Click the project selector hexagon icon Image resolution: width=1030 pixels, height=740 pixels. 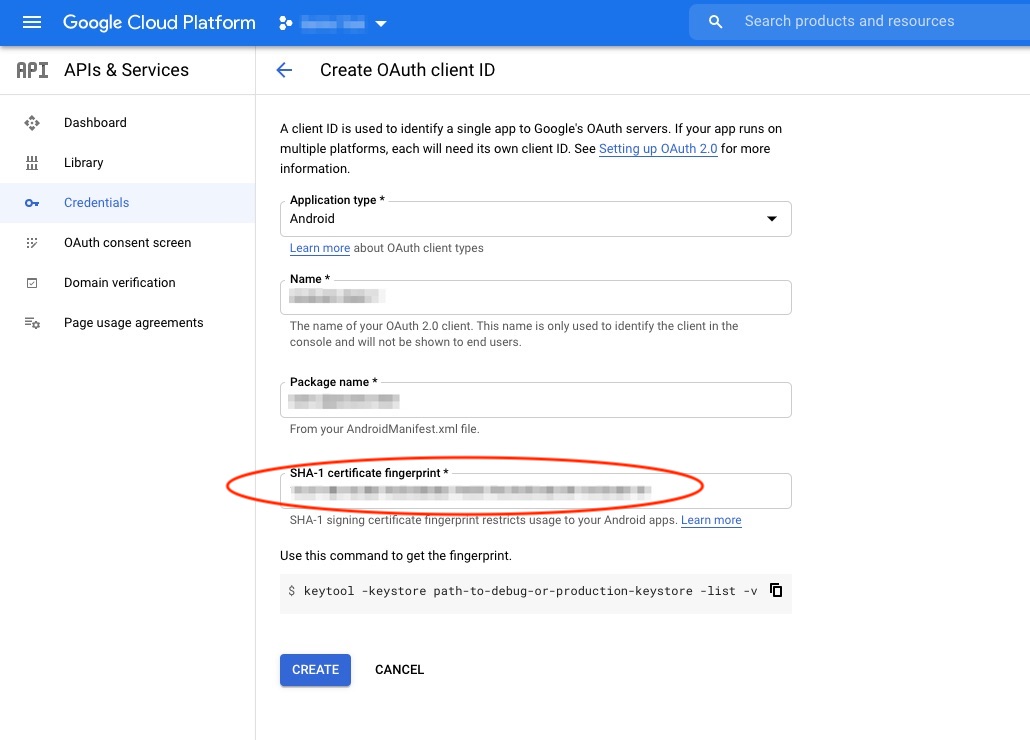(286, 23)
